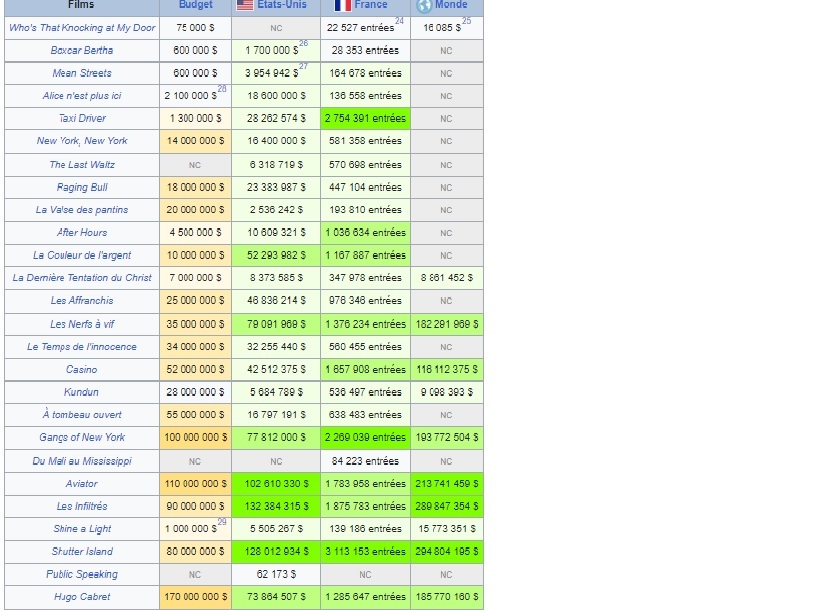Select the 182 291 969 $ cell
This screenshot has width=819, height=610.
tap(447, 324)
